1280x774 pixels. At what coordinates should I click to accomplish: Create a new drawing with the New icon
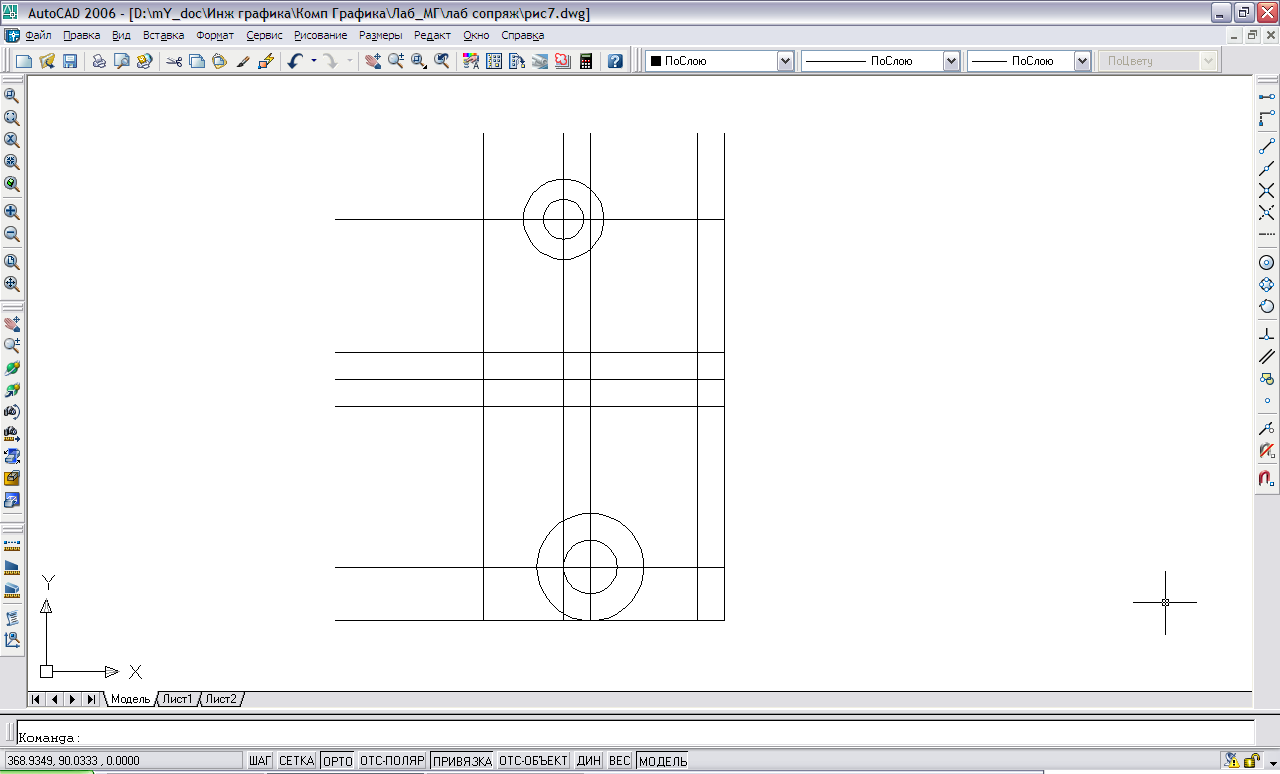point(24,61)
